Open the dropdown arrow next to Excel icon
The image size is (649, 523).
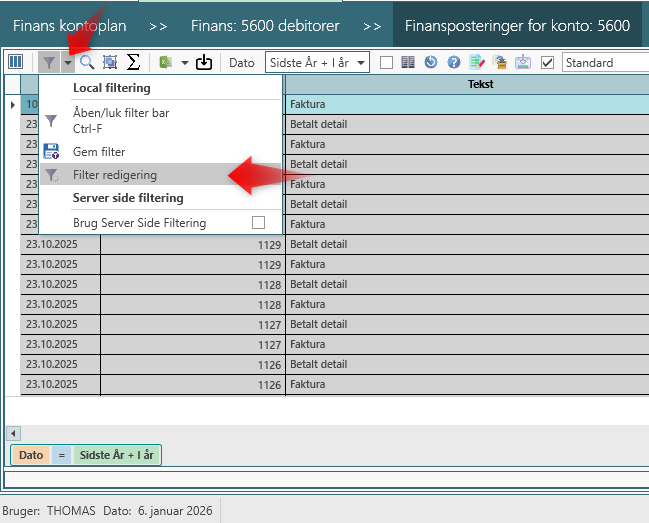[184, 62]
